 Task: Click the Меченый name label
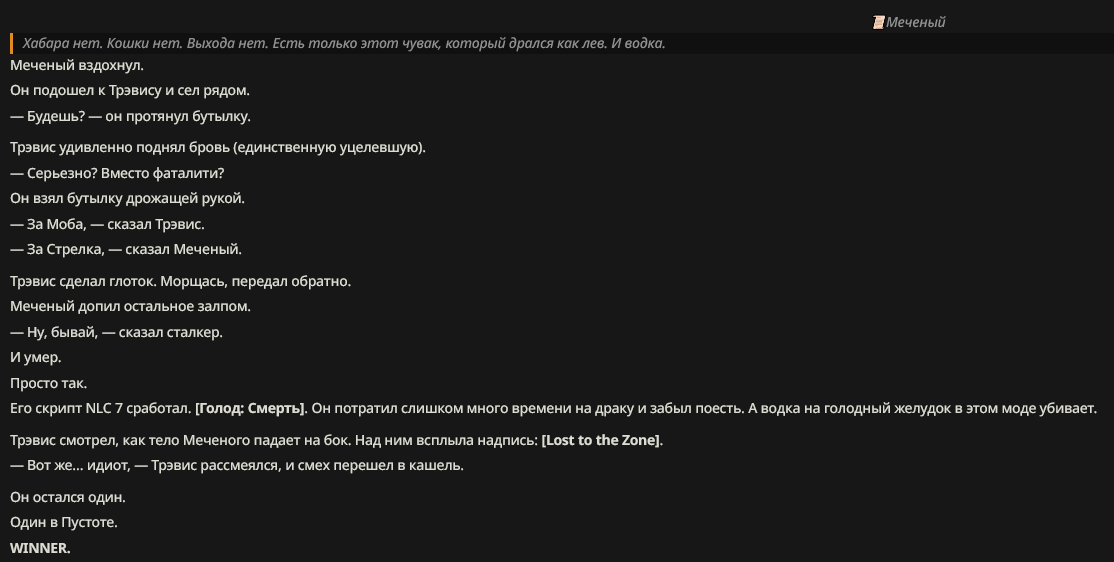coord(916,22)
